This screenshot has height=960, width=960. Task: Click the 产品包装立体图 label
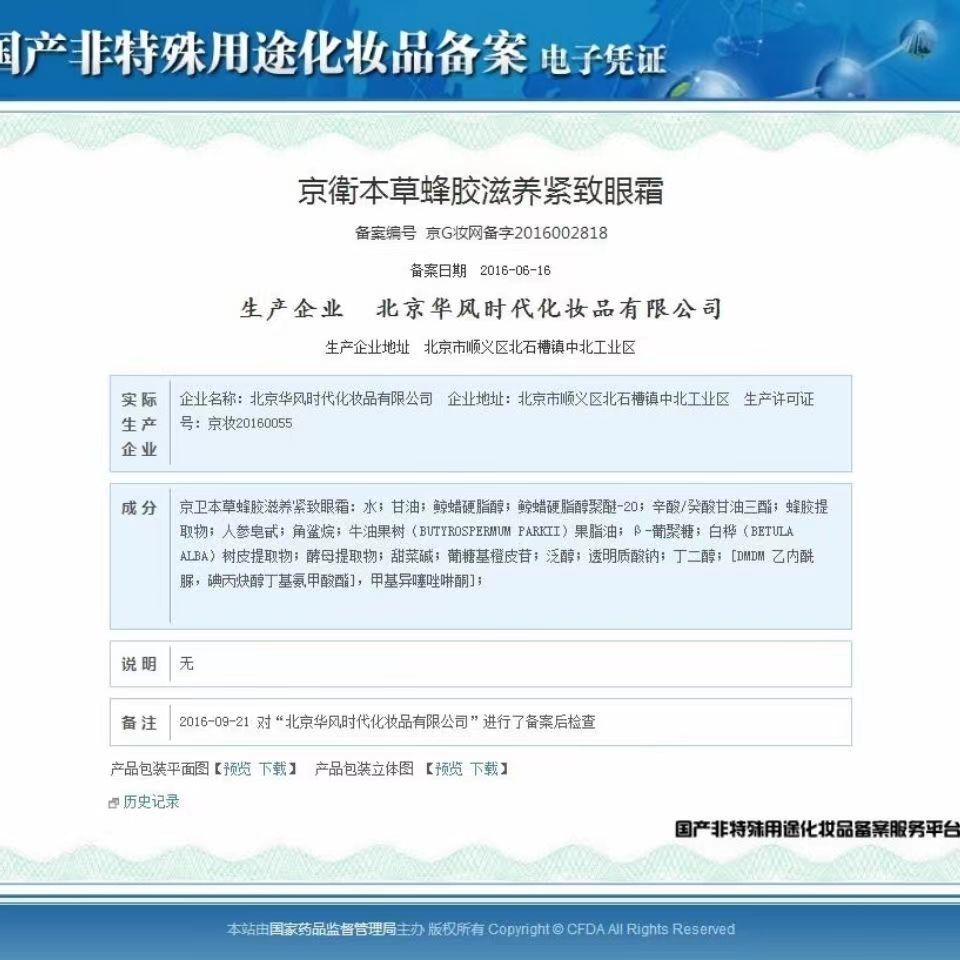tap(364, 768)
